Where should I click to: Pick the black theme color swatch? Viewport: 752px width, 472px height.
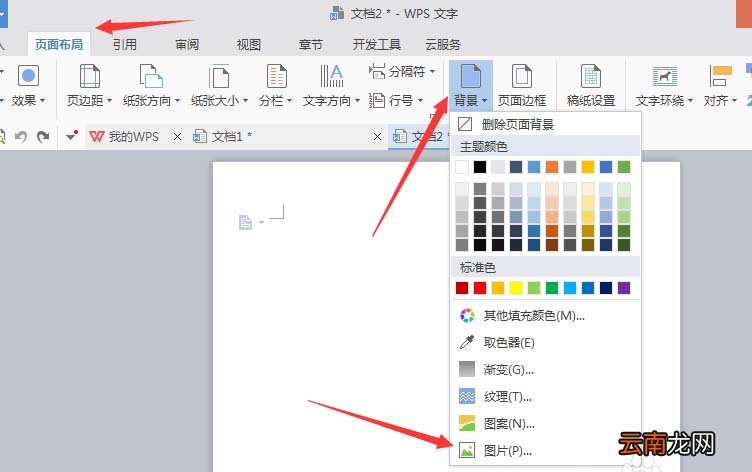tap(480, 166)
